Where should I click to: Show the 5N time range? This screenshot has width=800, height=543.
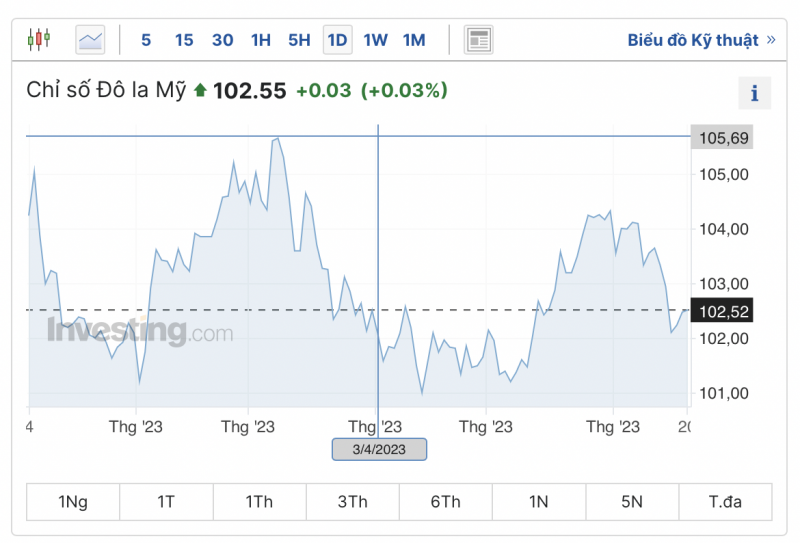[632, 502]
